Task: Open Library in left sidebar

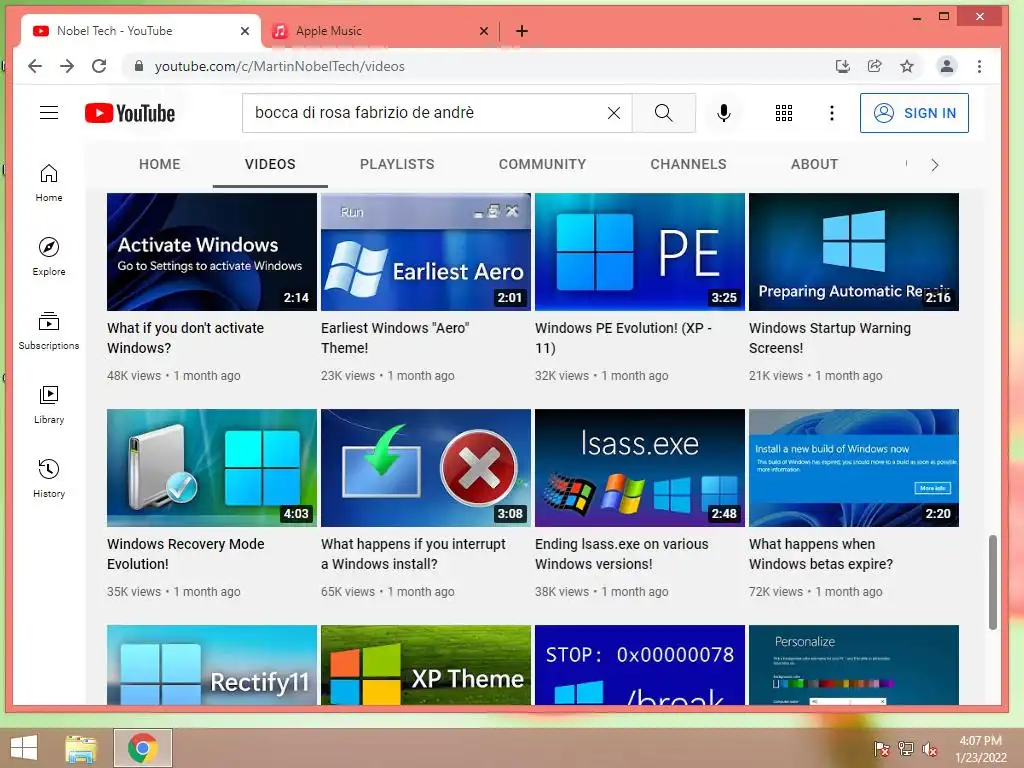Action: coord(49,405)
